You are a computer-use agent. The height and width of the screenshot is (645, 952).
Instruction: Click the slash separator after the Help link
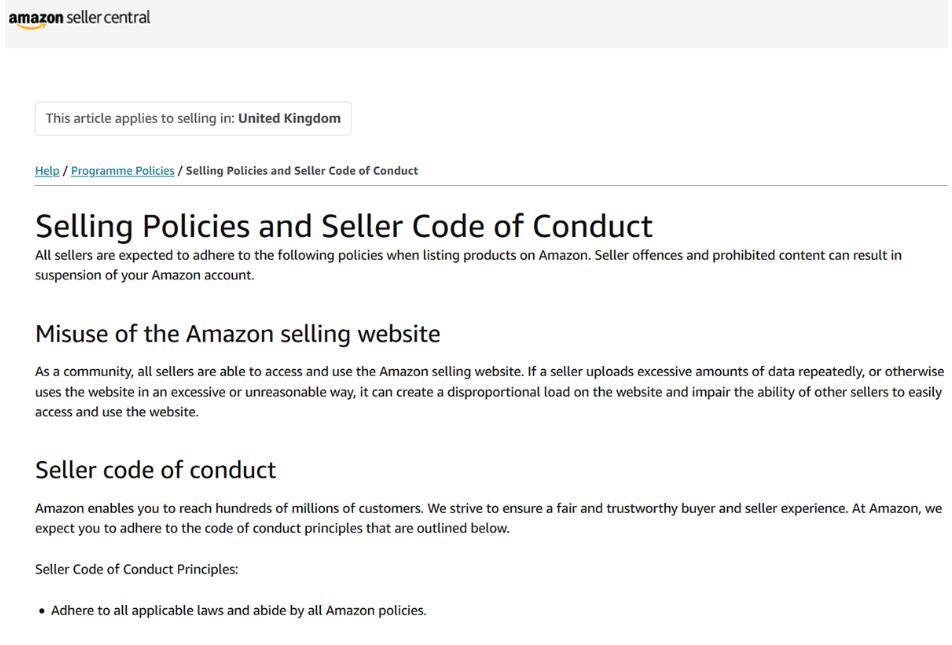tap(65, 171)
